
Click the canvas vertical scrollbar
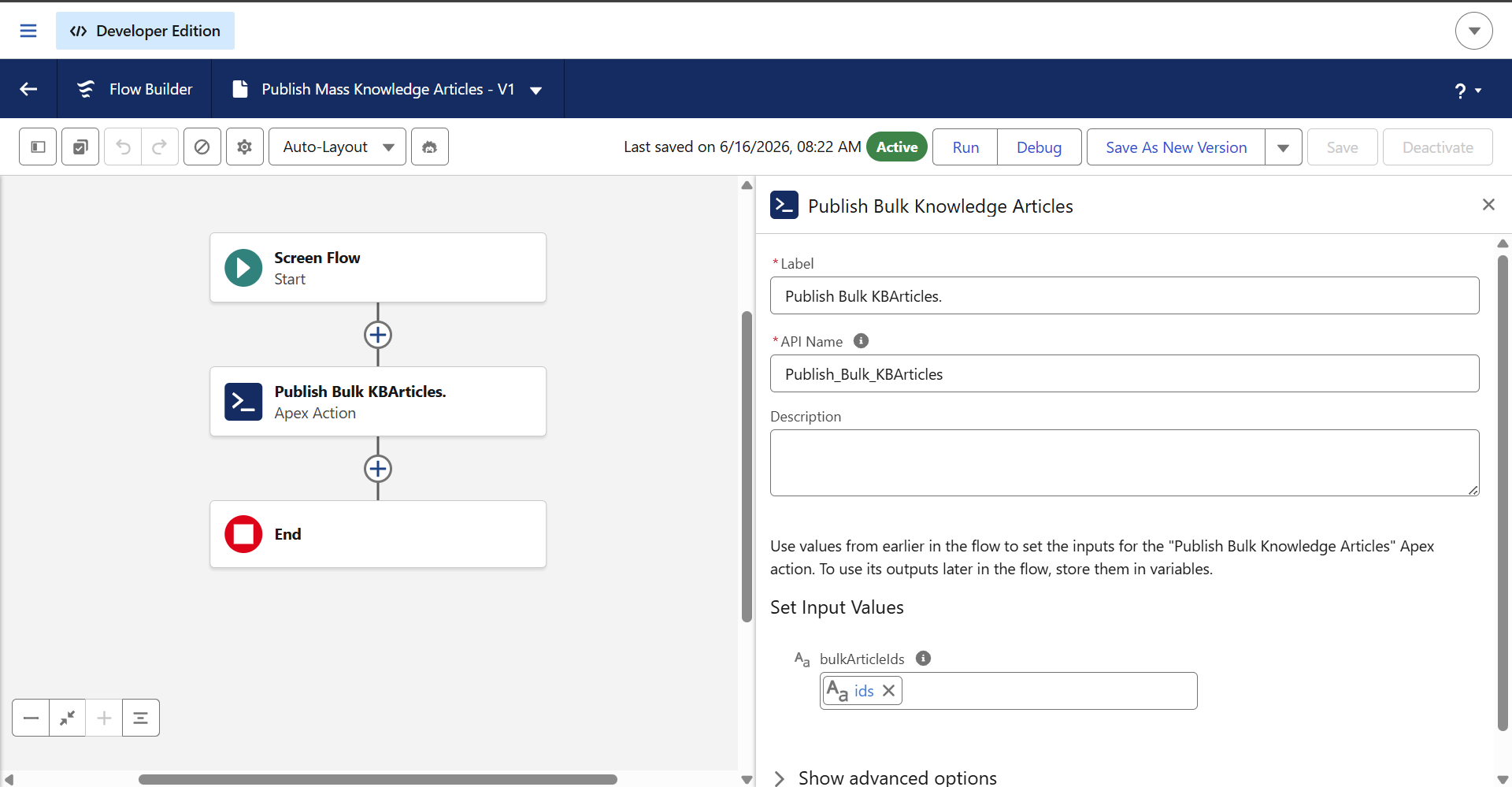coord(747,466)
